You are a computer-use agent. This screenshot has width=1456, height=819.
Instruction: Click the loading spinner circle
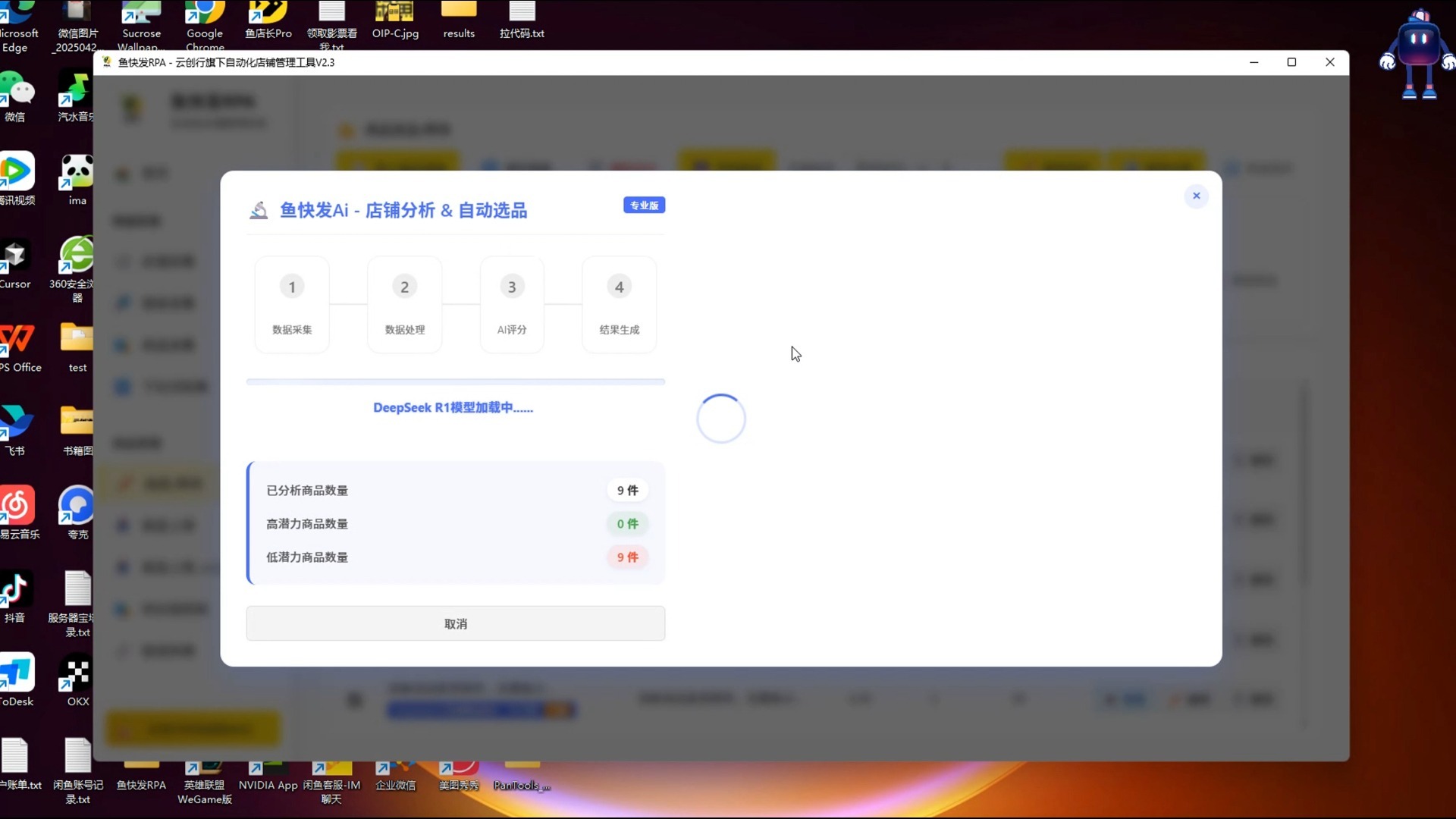coord(720,419)
